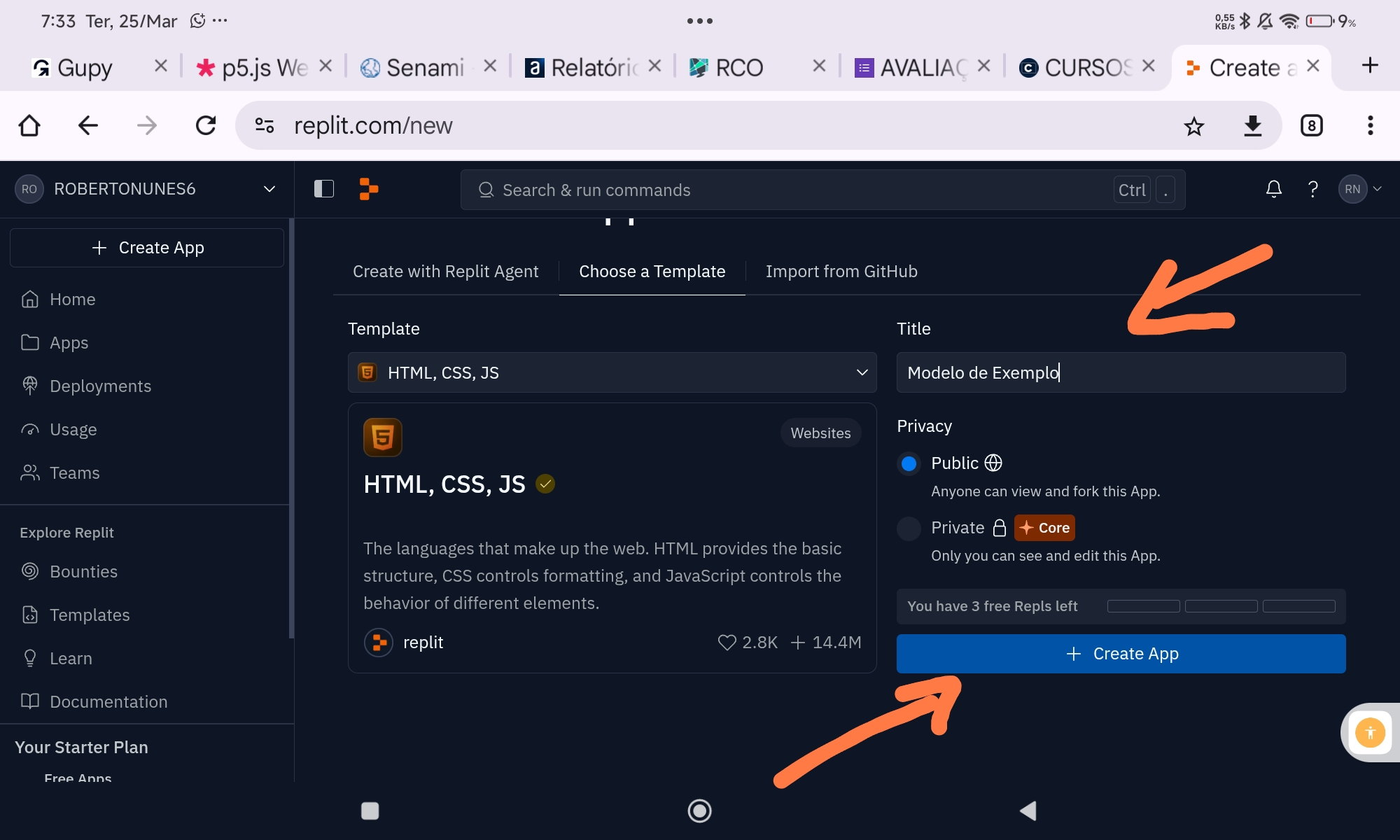Open the help question mark icon

tap(1312, 189)
